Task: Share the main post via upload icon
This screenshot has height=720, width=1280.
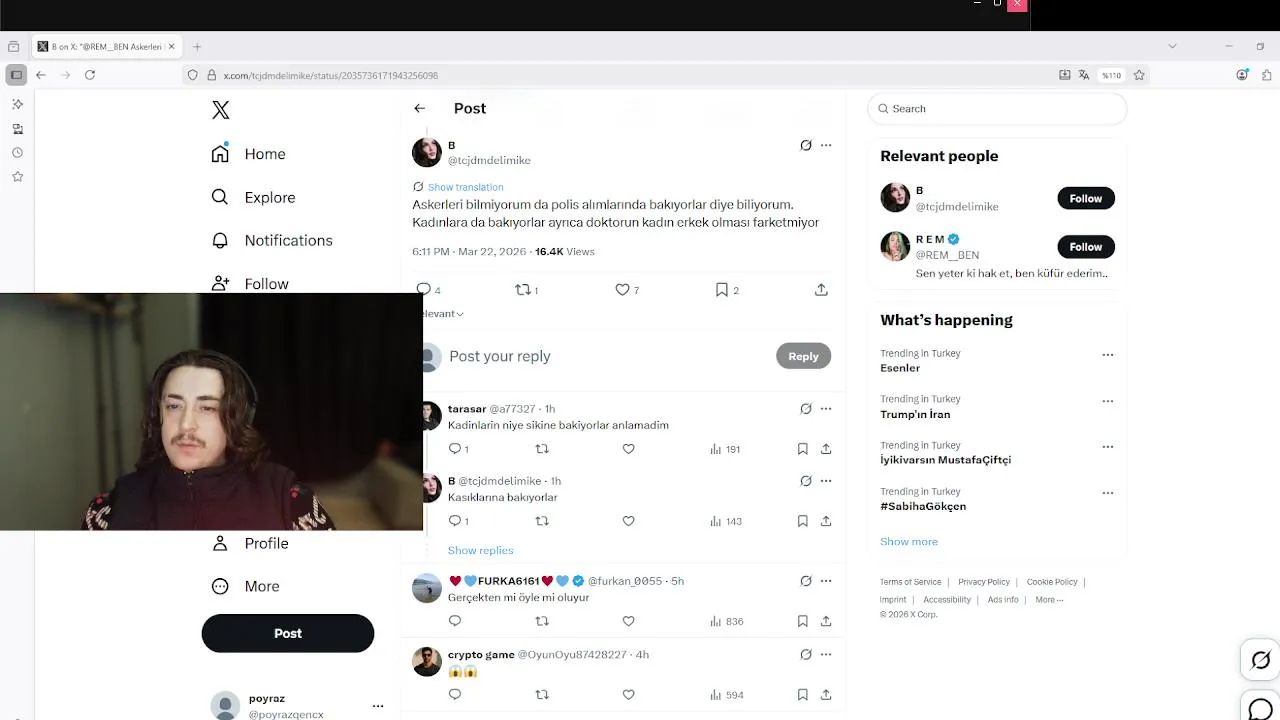Action: tap(821, 290)
